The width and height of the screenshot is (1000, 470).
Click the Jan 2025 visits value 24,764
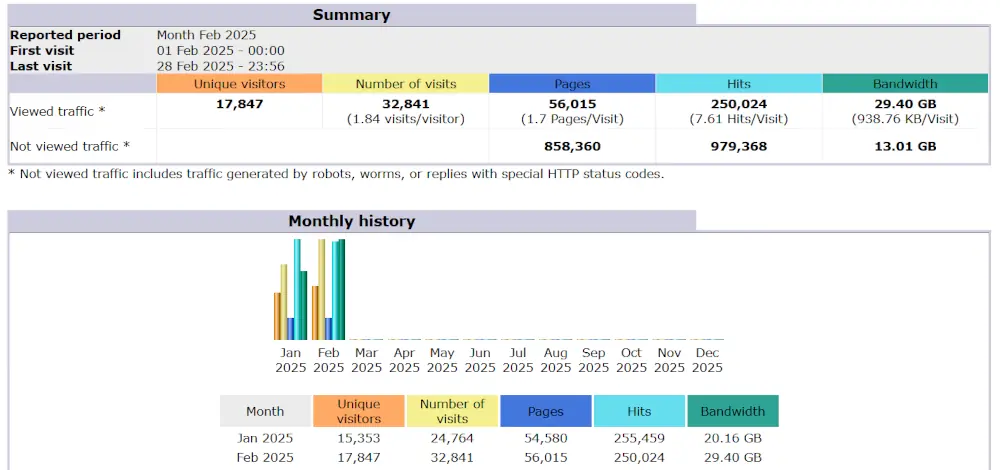click(x=452, y=438)
